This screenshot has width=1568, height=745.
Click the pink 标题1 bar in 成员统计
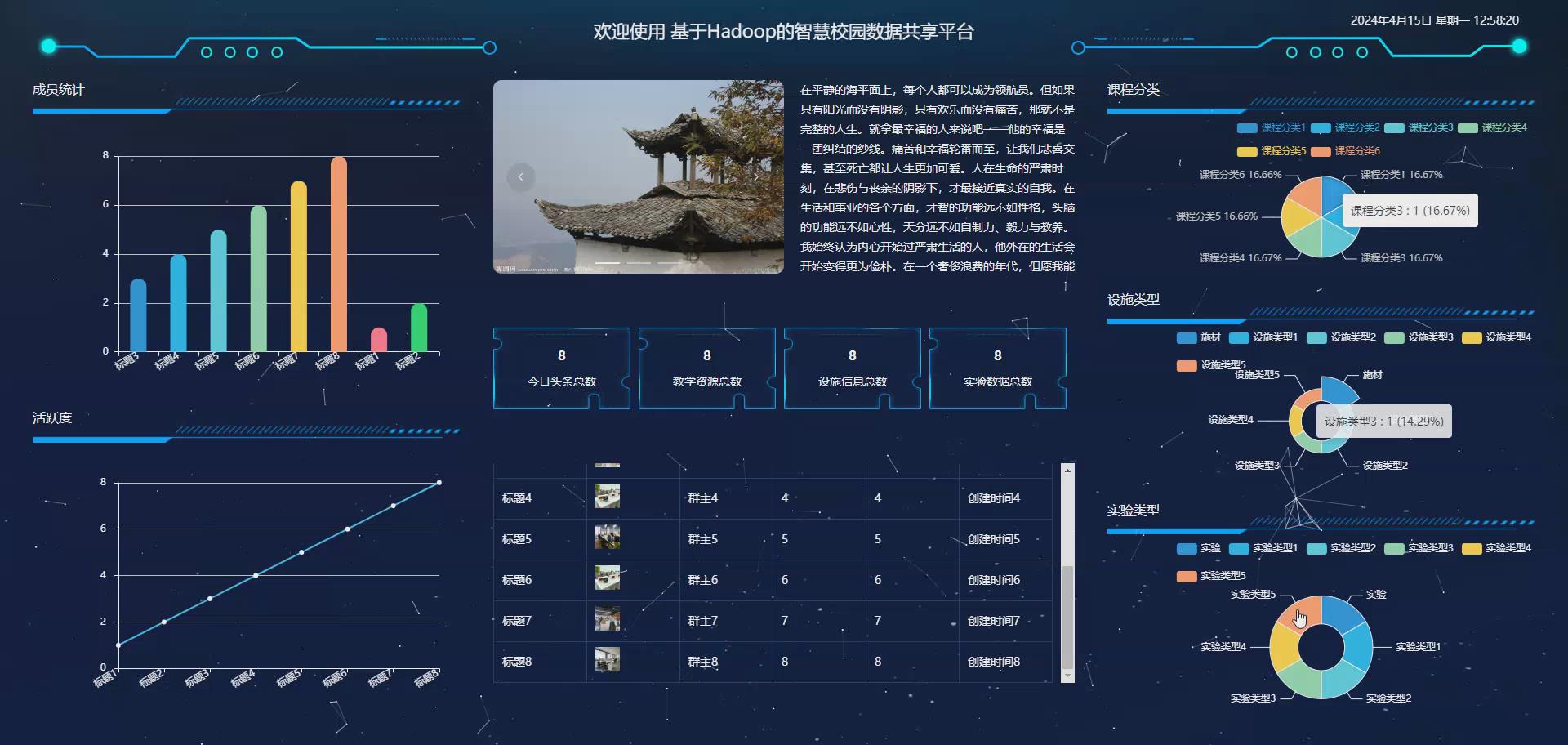(x=379, y=340)
